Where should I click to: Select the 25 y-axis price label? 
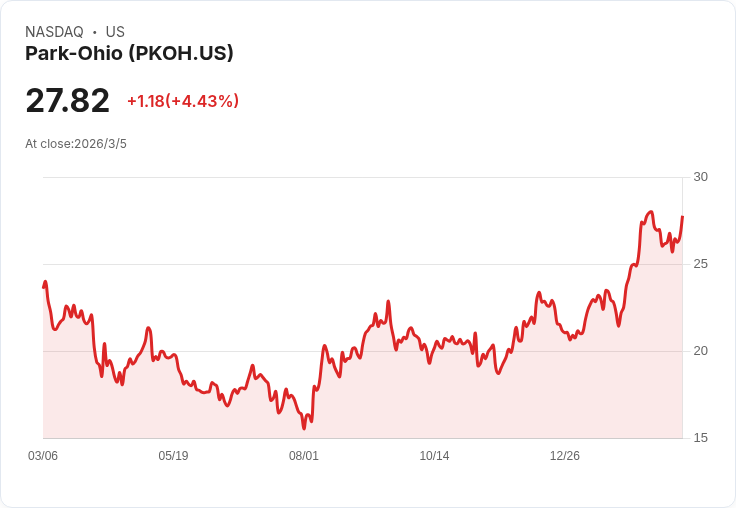700,264
